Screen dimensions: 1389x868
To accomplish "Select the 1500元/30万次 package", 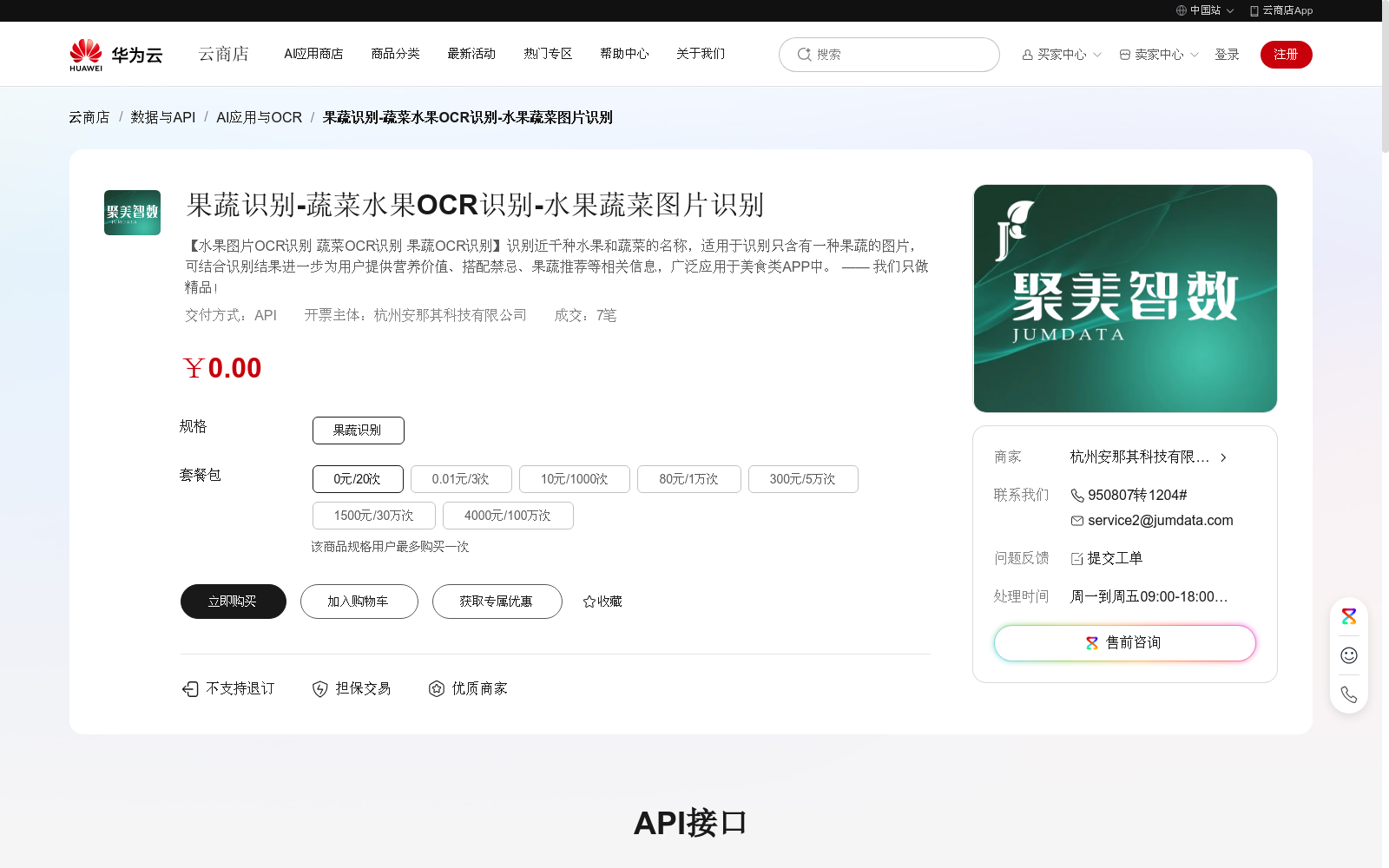I will pos(374,516).
